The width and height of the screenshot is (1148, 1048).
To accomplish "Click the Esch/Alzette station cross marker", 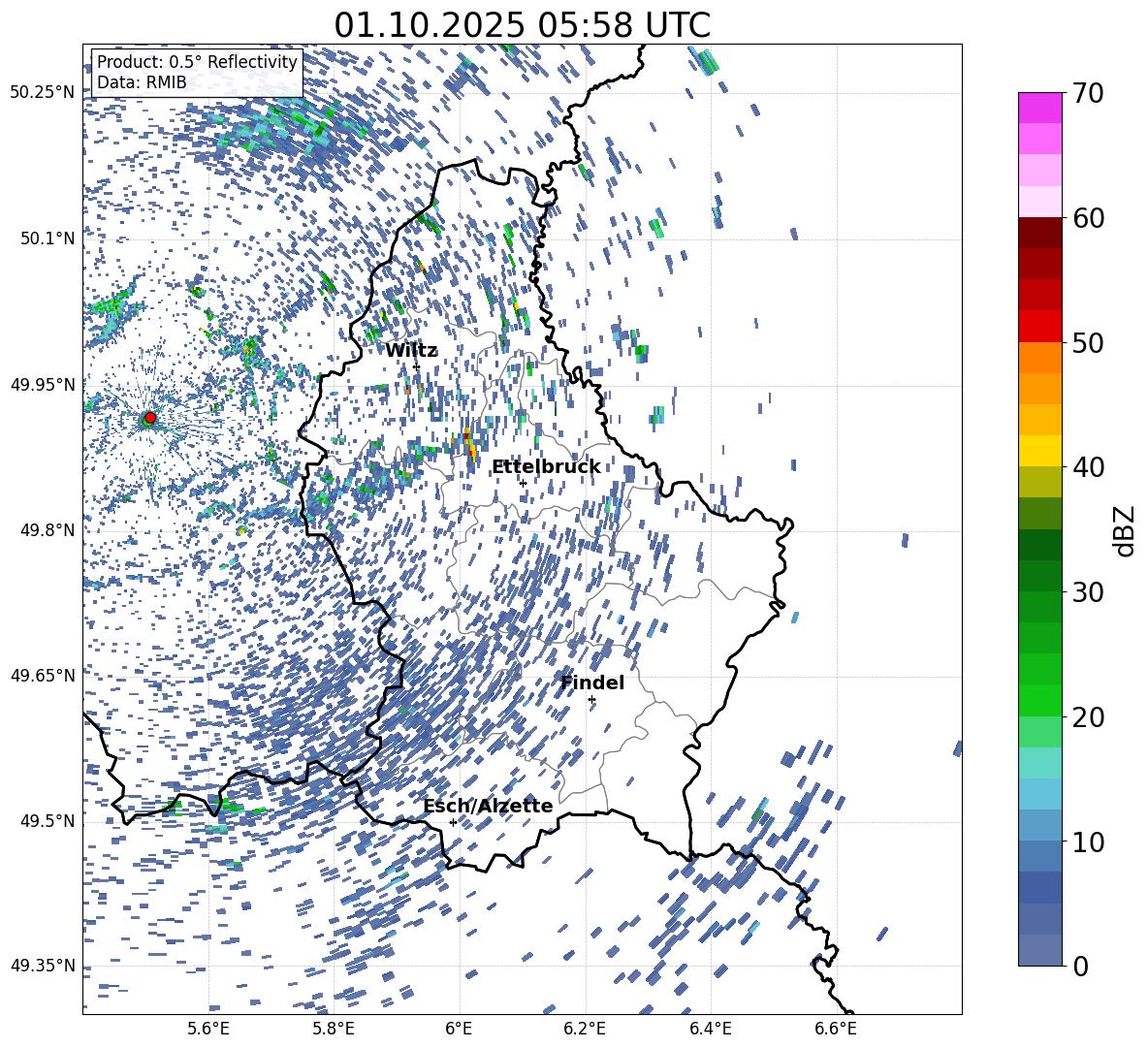I will 453,822.
